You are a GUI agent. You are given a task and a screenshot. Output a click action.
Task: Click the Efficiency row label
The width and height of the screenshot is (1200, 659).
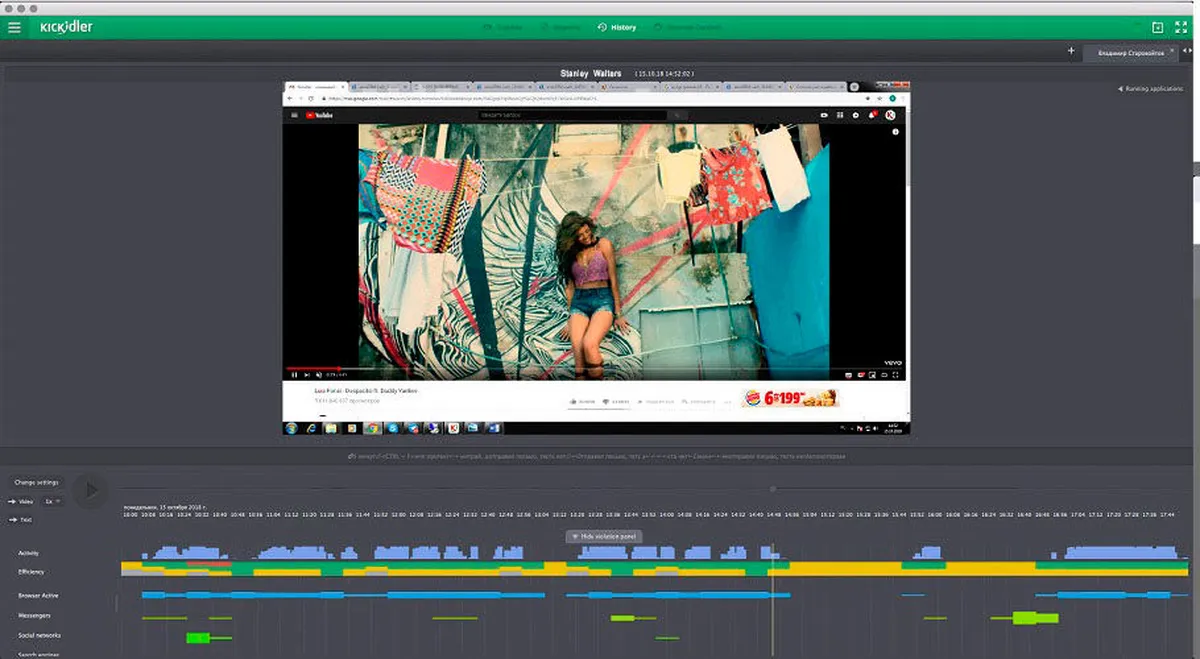(31, 572)
